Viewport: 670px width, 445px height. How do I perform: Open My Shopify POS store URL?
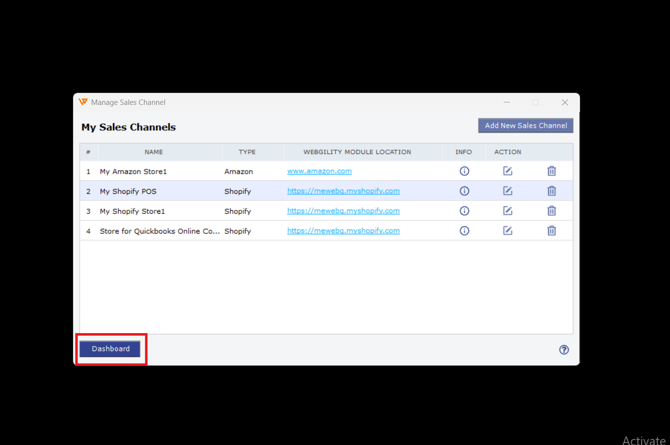click(x=343, y=191)
